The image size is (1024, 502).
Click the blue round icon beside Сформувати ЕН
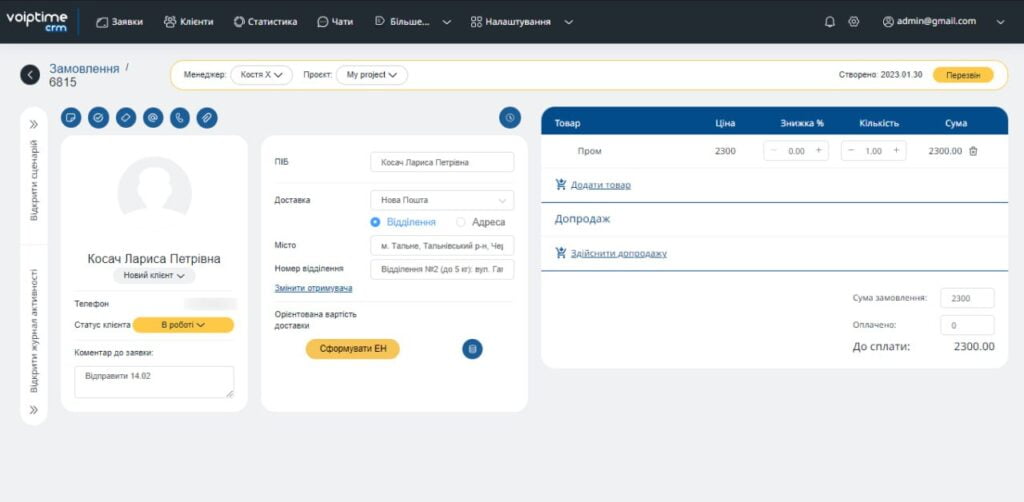point(473,349)
